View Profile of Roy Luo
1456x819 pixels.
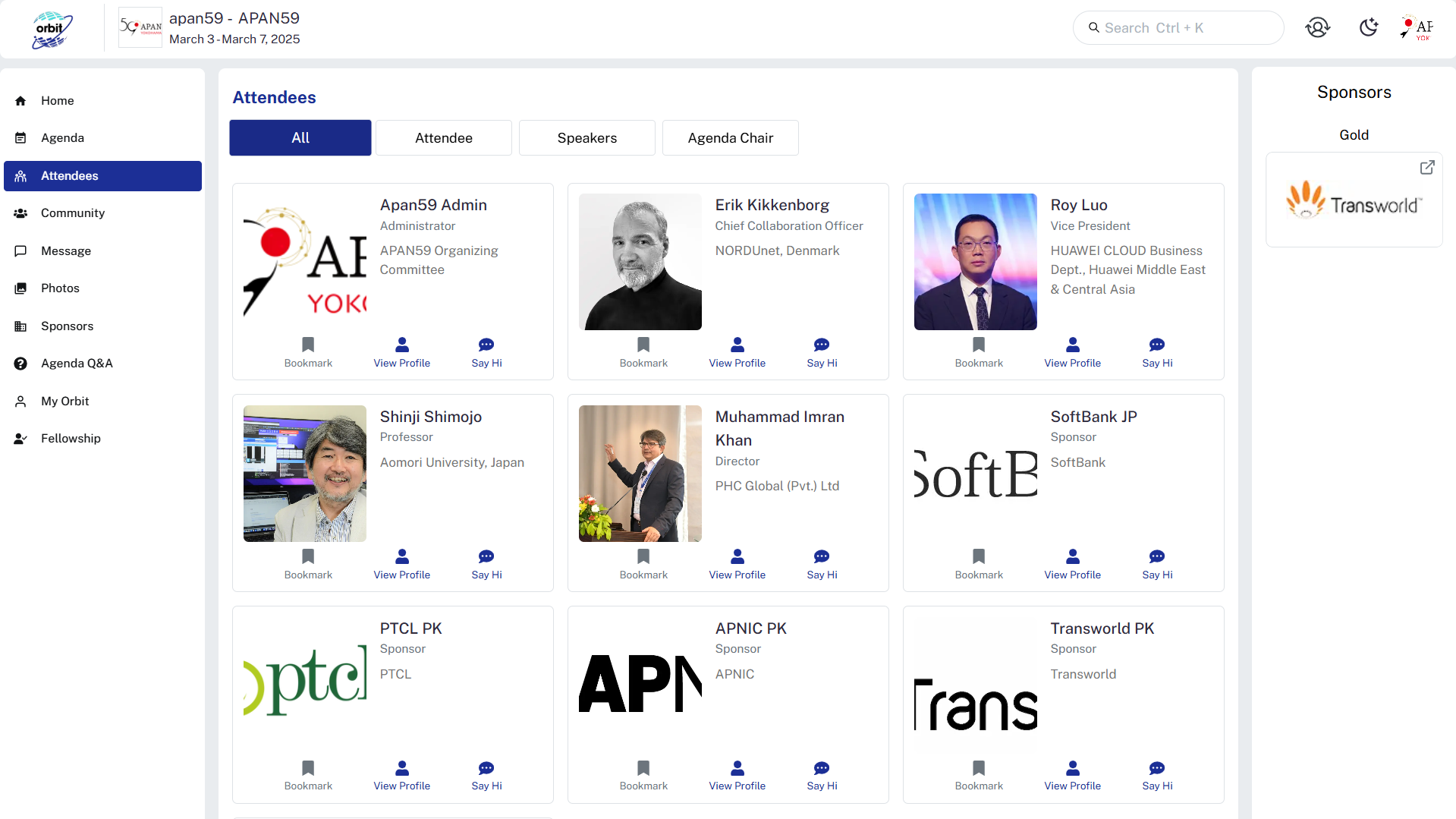click(x=1073, y=353)
